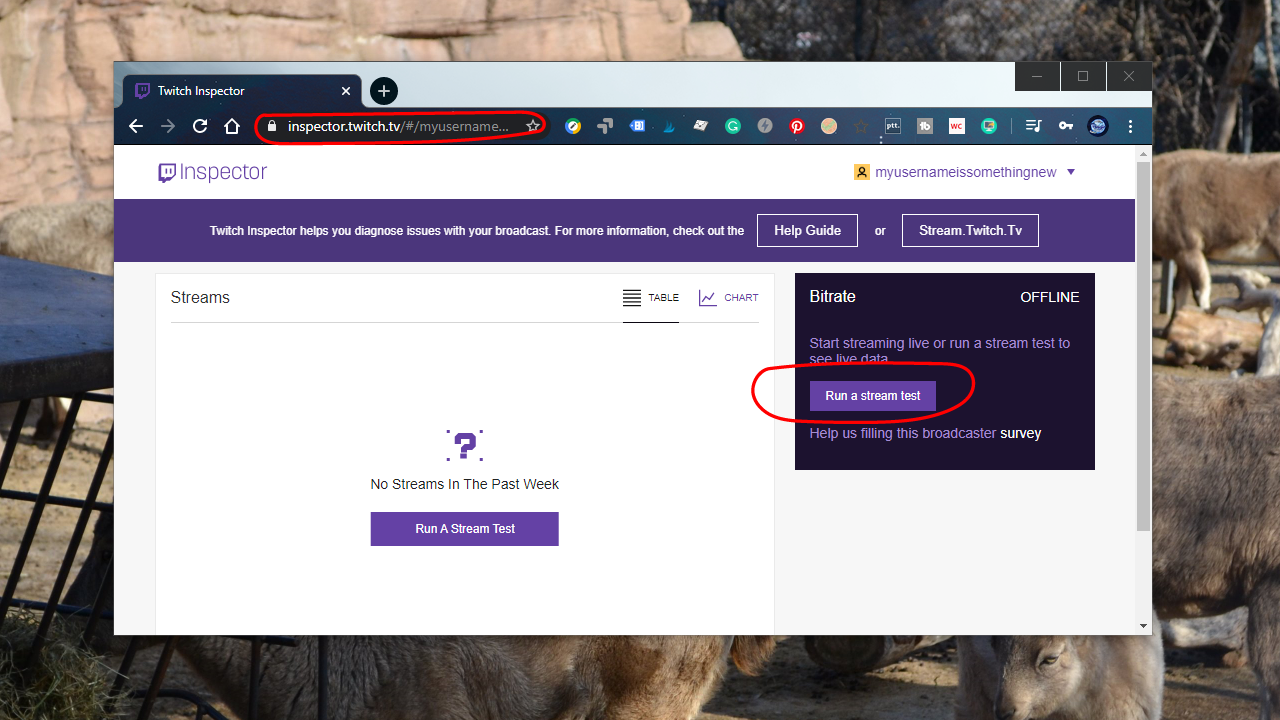Click the Streams panel heading
The image size is (1280, 720).
200,297
